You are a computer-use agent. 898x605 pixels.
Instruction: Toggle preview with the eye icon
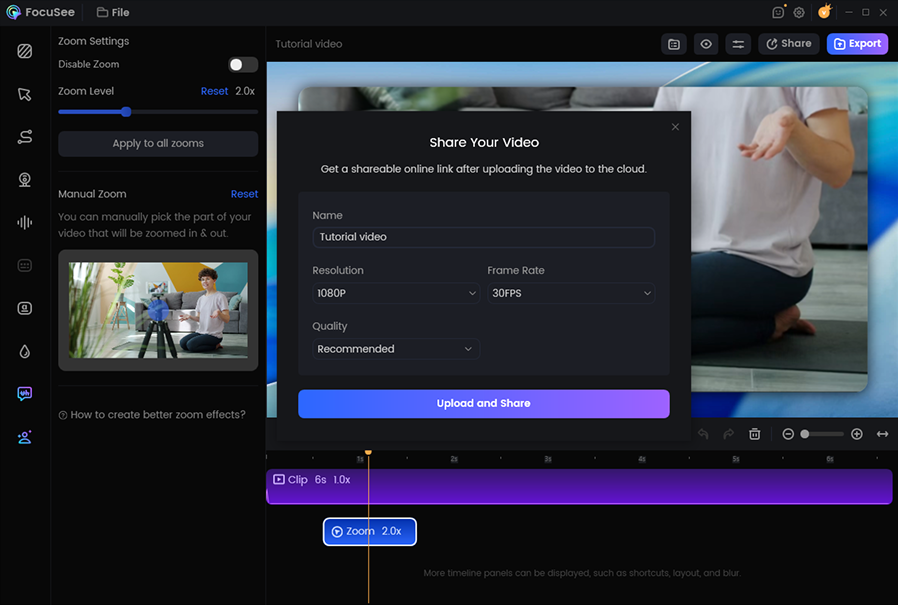click(x=706, y=44)
